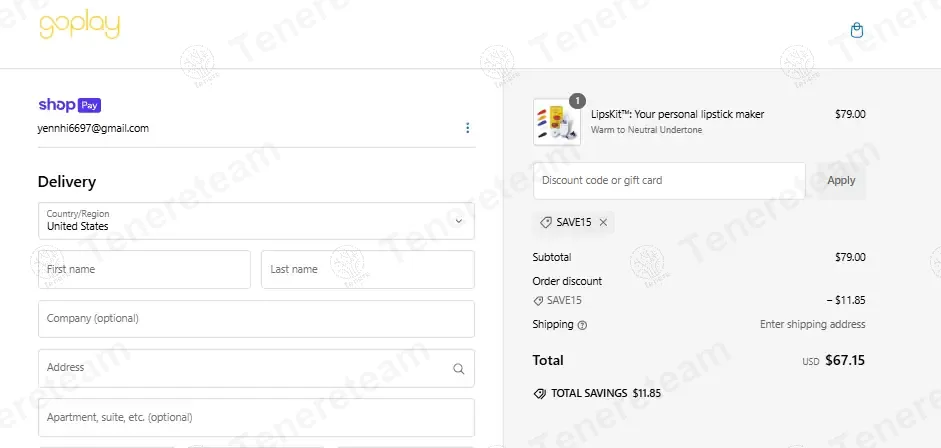
Task: Click the First name input field
Action: coord(144,269)
